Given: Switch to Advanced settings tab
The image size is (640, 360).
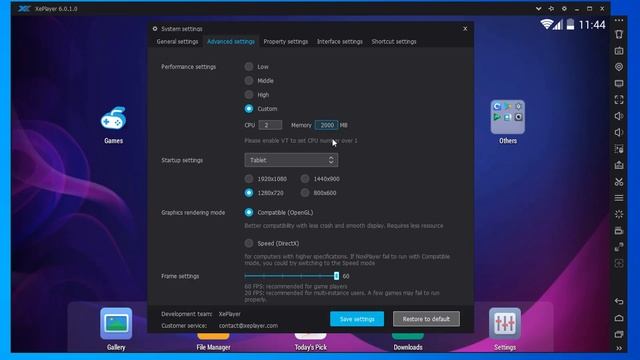Looking at the screenshot, I should point(231,42).
